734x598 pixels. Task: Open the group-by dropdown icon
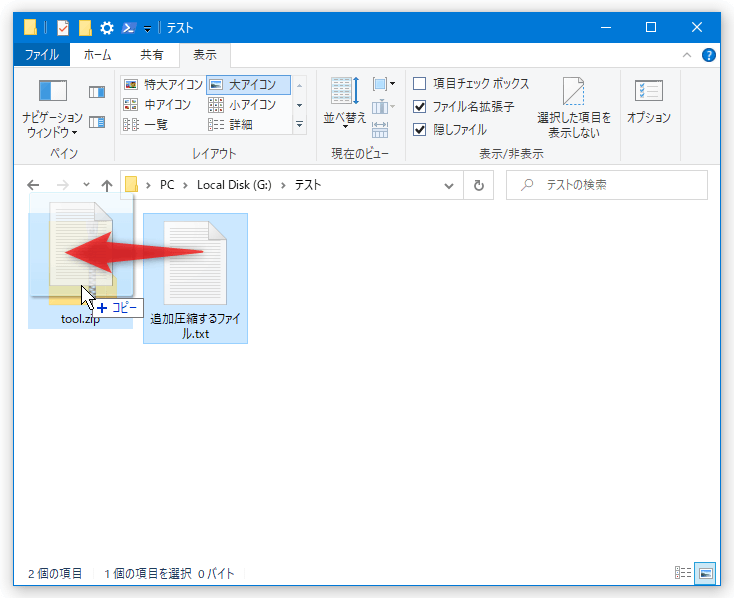click(x=383, y=84)
